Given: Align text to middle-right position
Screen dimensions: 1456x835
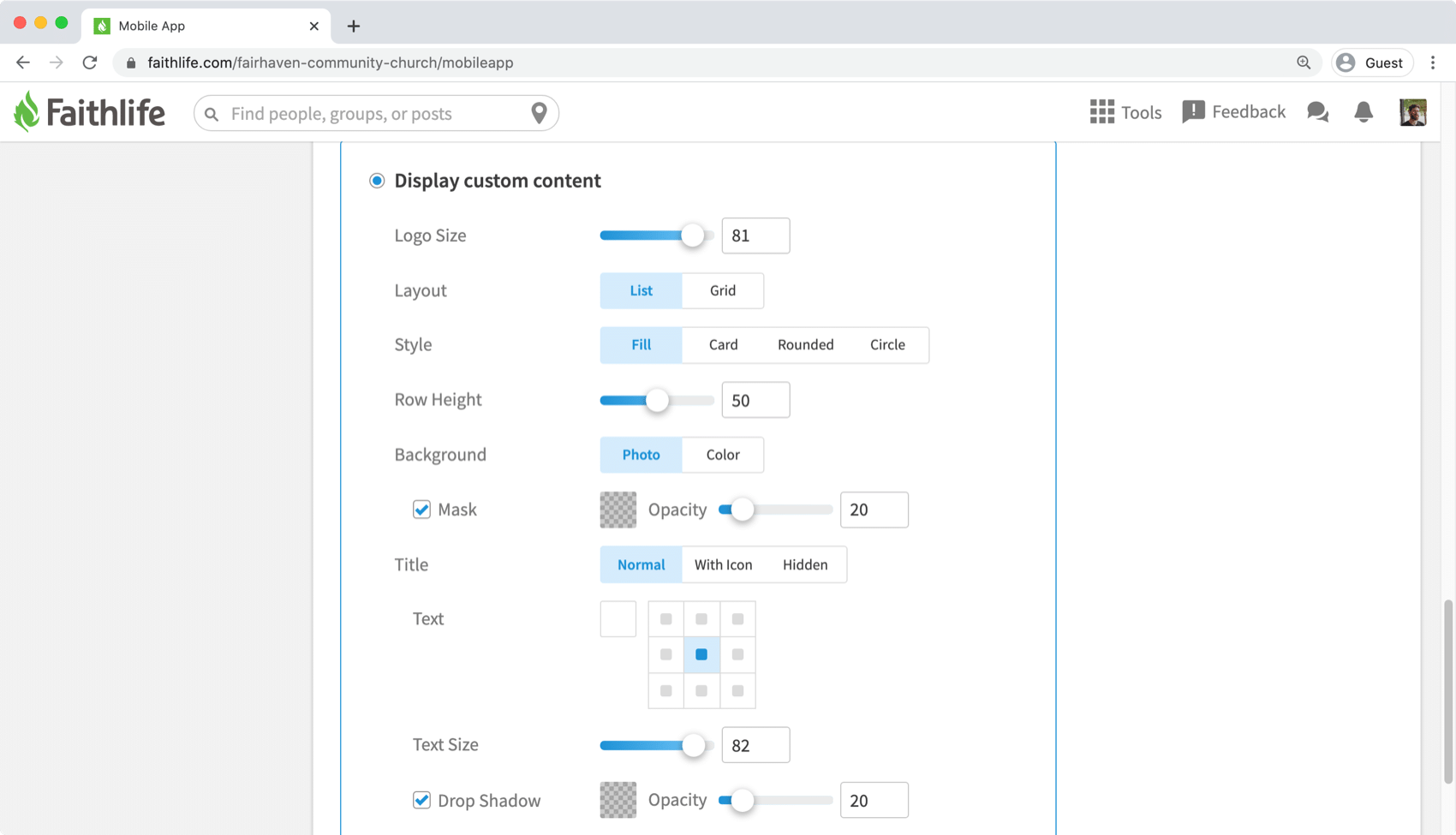Looking at the screenshot, I should tap(737, 654).
